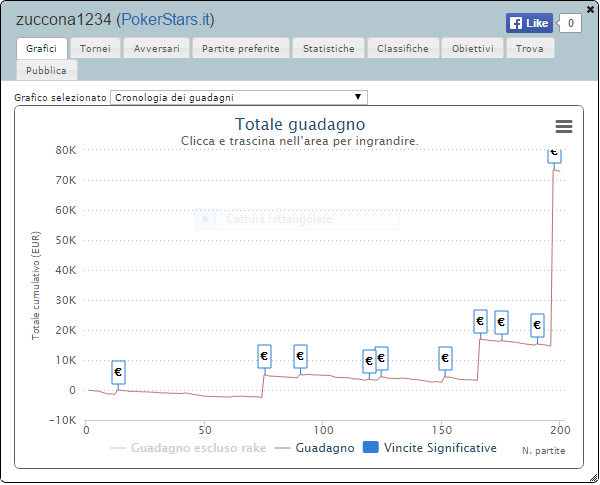The image size is (600, 485).
Task: Click the Totale cumulativo (EUR) axis title
Action: [x=36, y=286]
